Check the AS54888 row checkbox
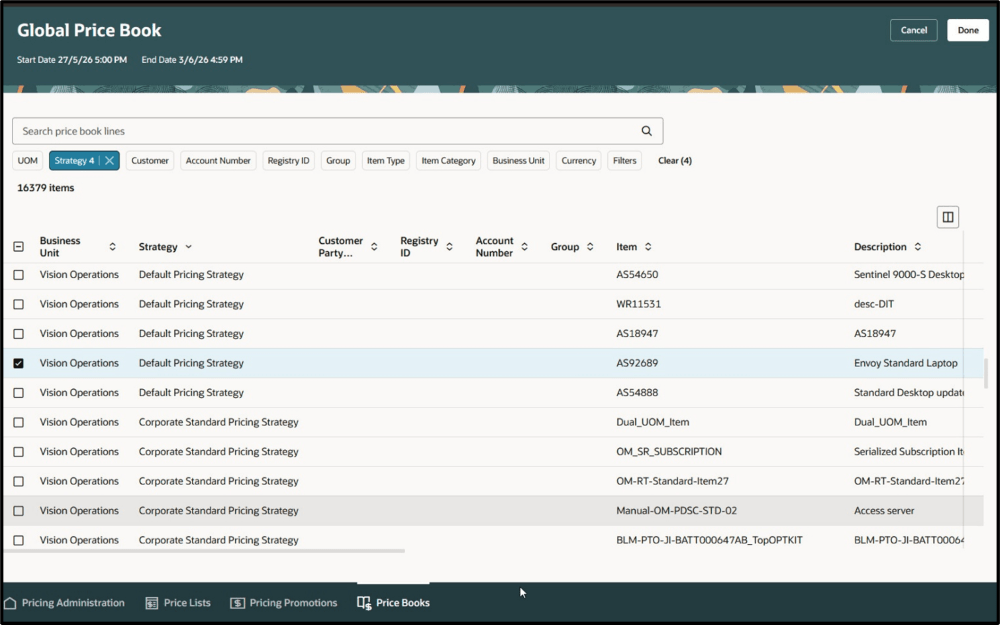 (18, 393)
